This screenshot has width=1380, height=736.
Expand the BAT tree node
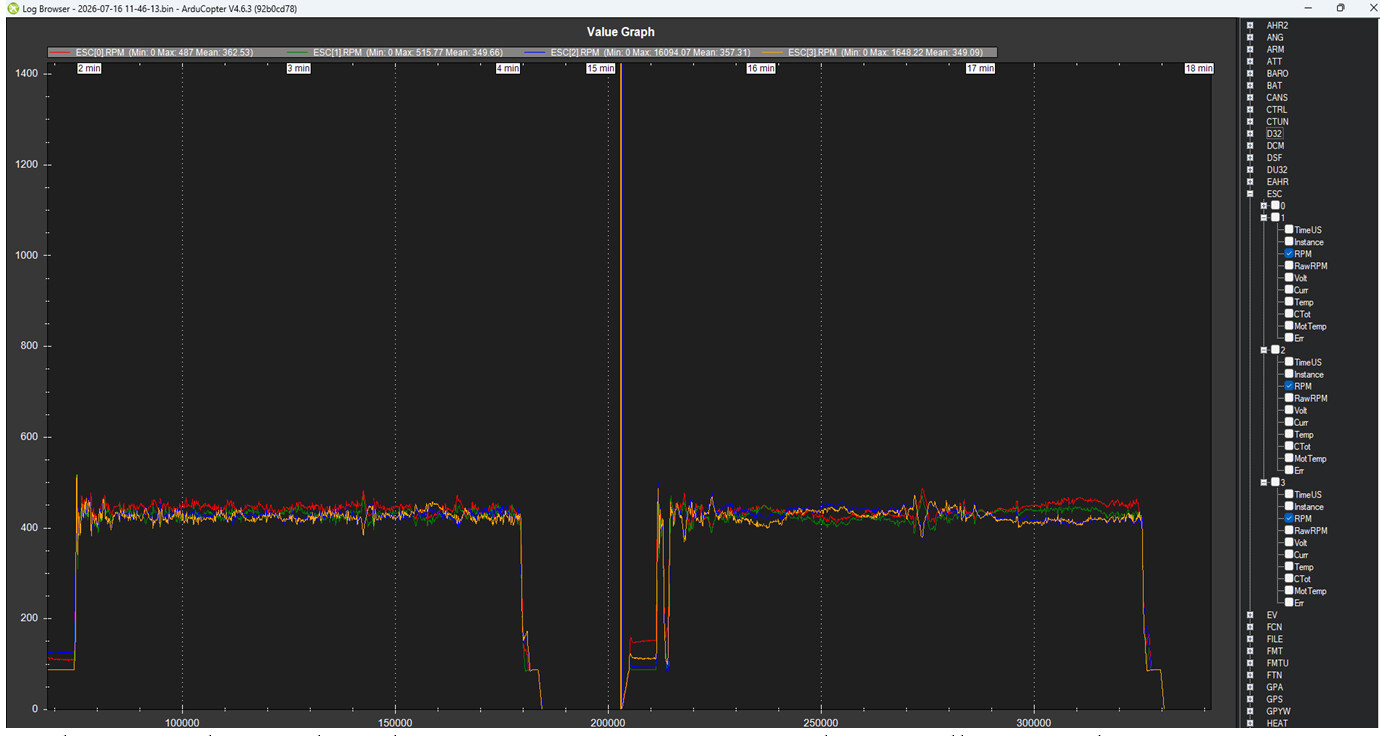[1250, 85]
